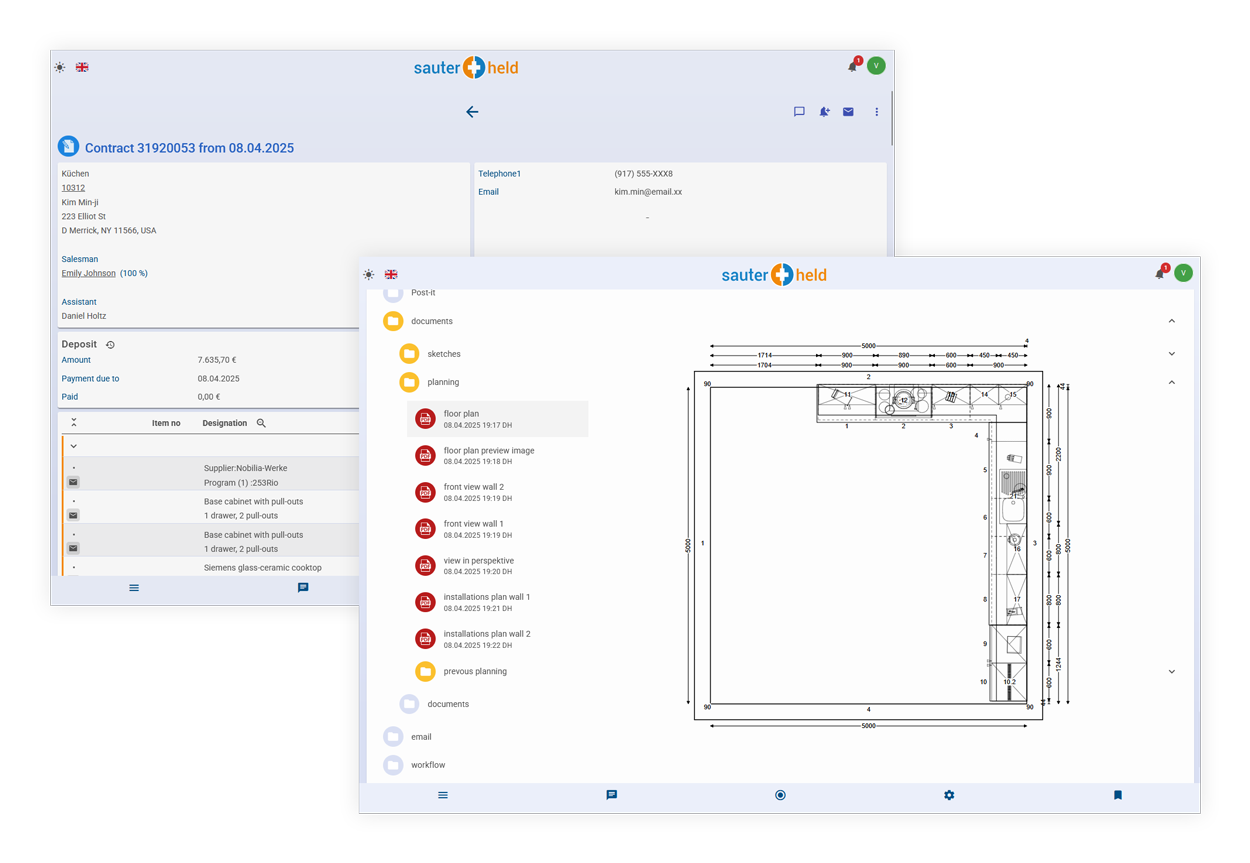This screenshot has width=1250, height=863.
Task: Click the history icon next to Deposit
Action: tap(111, 345)
